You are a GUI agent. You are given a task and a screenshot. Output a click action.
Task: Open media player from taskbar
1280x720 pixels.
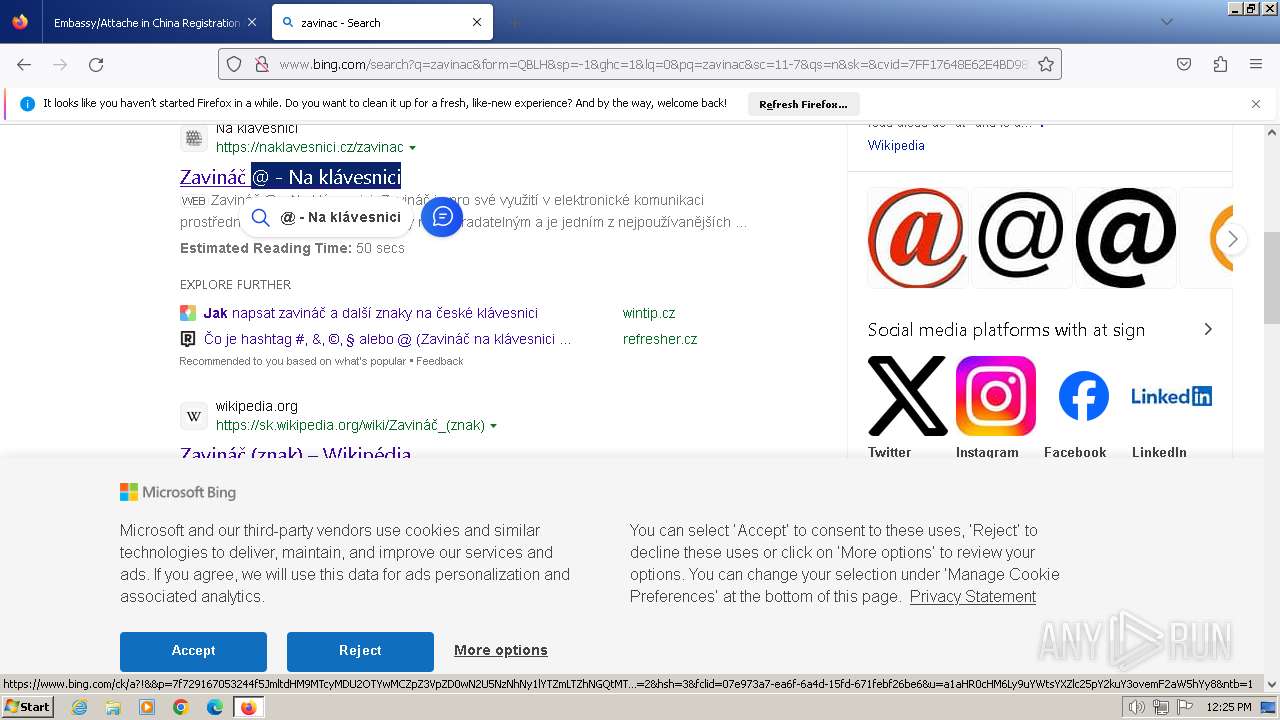tap(147, 707)
